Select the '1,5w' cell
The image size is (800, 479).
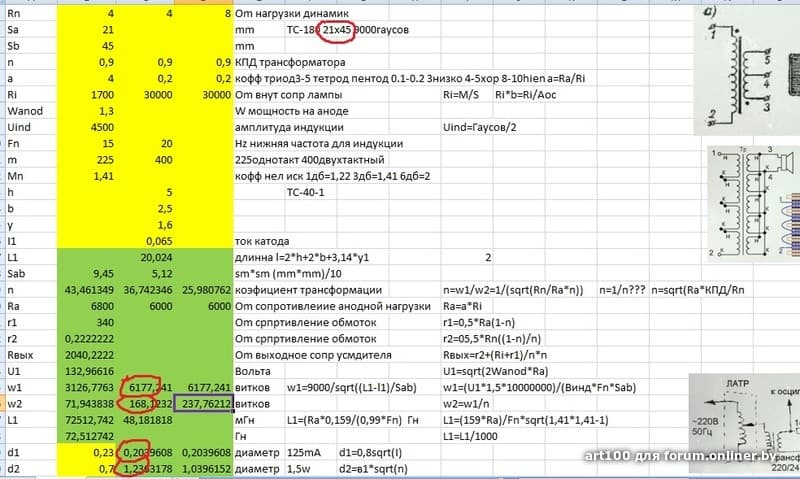[298, 469]
